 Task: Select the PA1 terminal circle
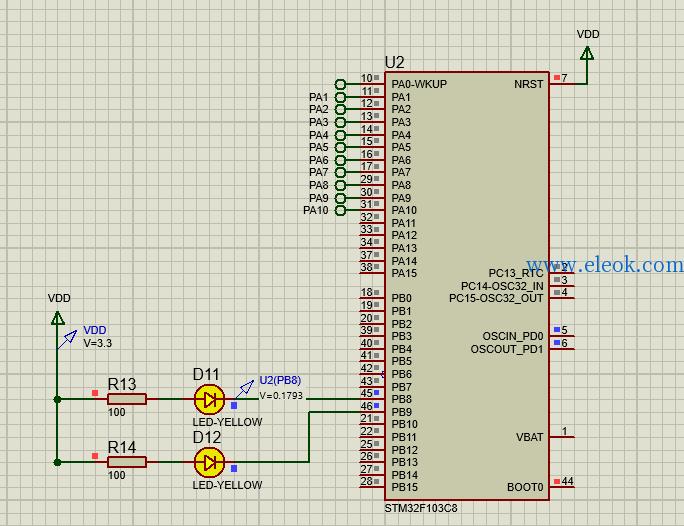(x=340, y=97)
